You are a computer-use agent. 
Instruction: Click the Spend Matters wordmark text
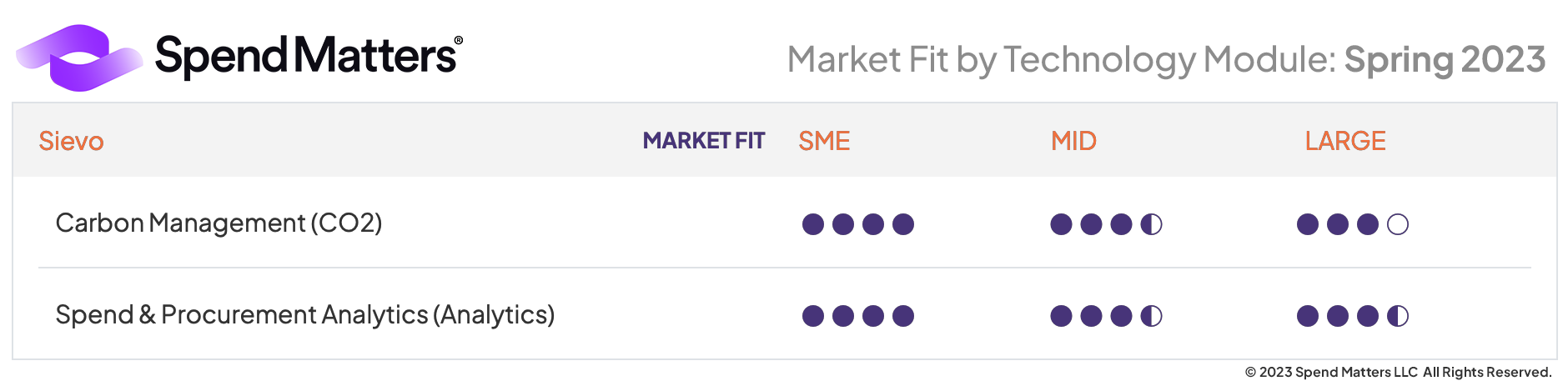tap(307, 57)
